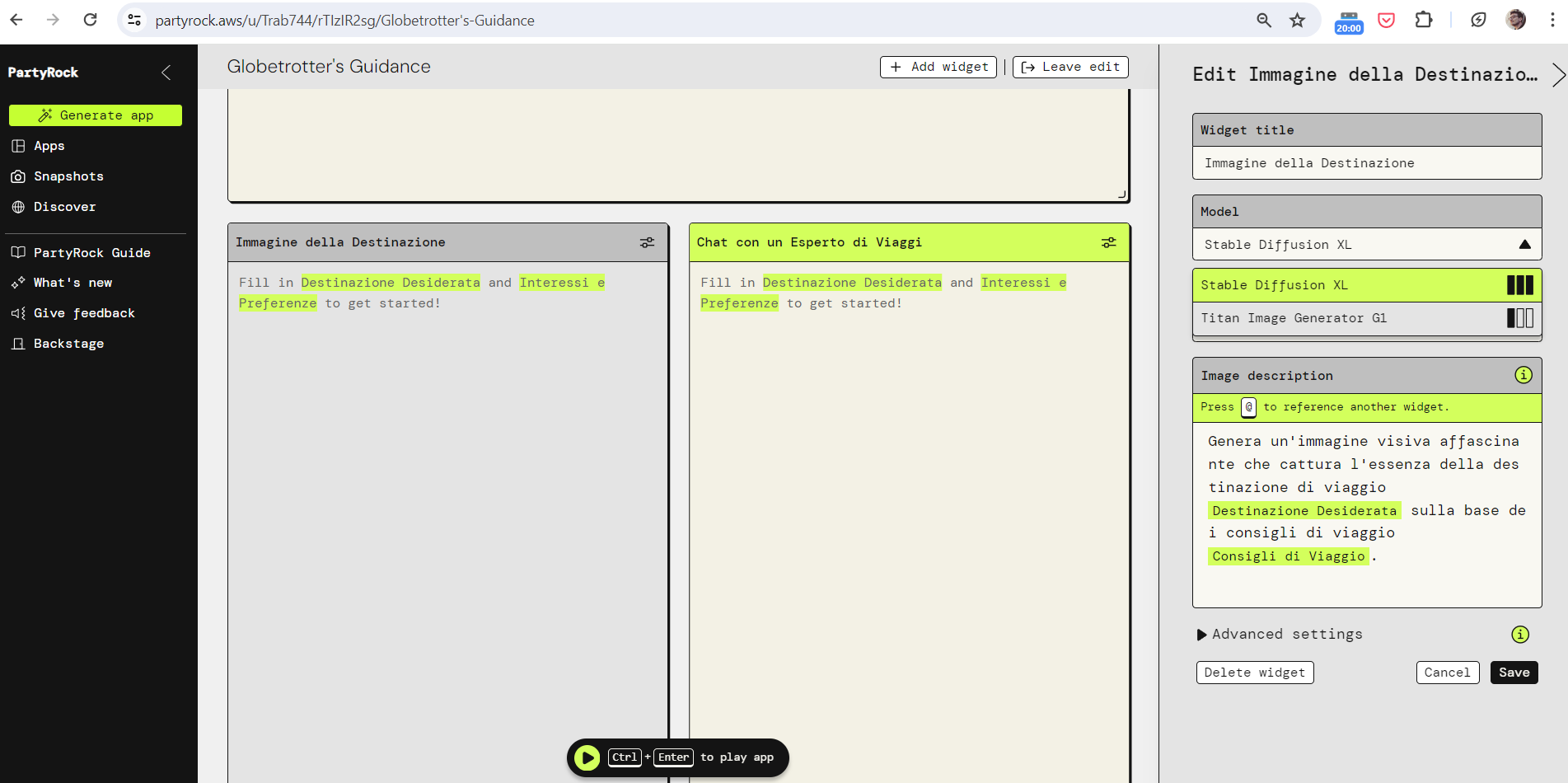The width and height of the screenshot is (1568, 783).
Task: Click the Image description info icon
Action: (x=1523, y=375)
